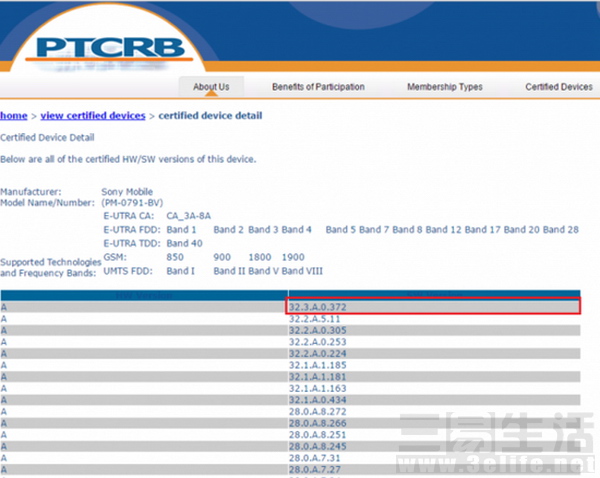The image size is (600, 478).
Task: Select SW version 32.2.A.0.224
Action: pyautogui.click(x=317, y=353)
